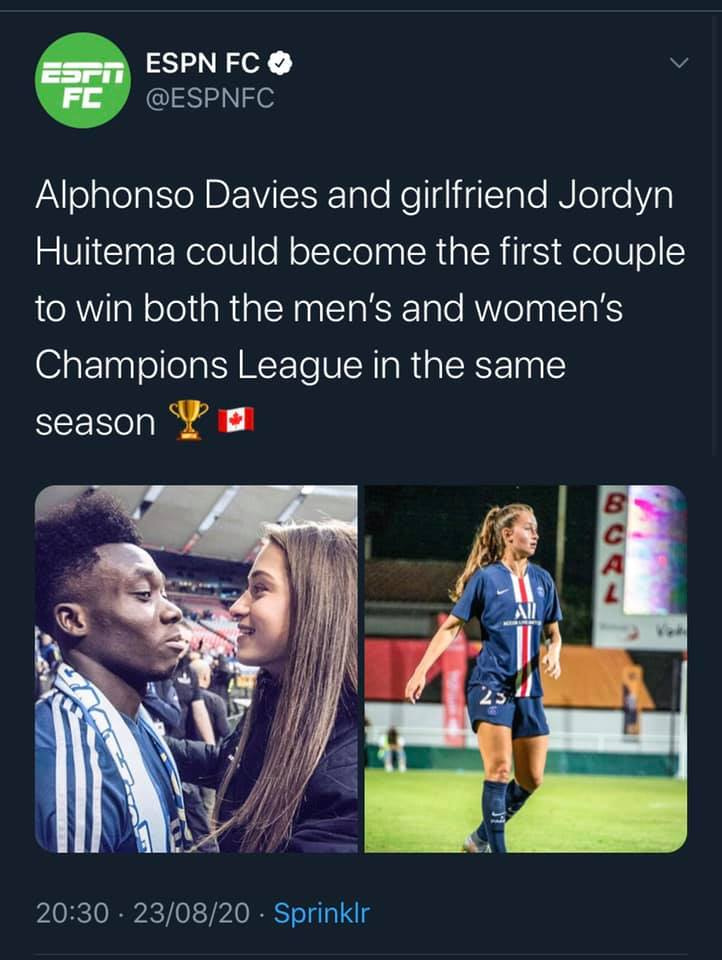This screenshot has width=722, height=960.
Task: Click the tweet text about Alphonso Davies
Action: coord(360,308)
